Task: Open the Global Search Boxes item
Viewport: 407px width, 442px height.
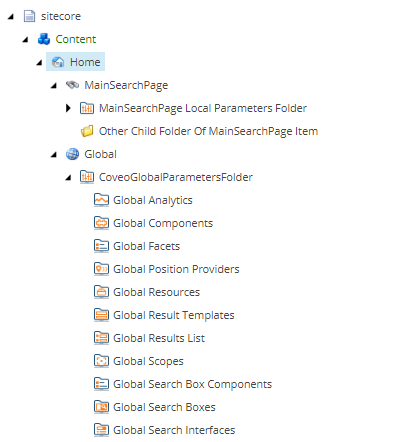Action: click(164, 407)
